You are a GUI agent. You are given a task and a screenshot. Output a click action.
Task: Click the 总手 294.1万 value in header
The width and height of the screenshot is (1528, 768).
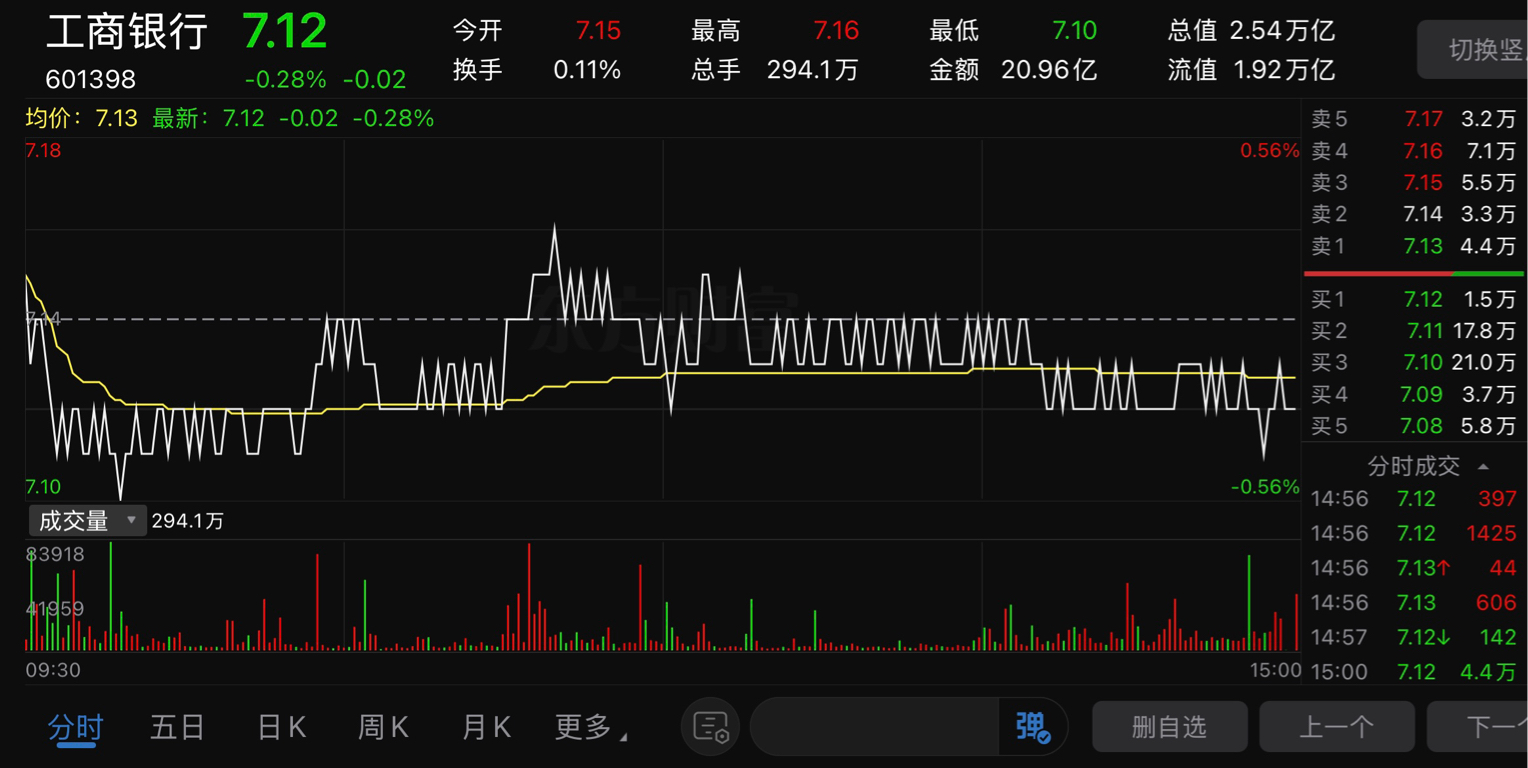coord(812,70)
